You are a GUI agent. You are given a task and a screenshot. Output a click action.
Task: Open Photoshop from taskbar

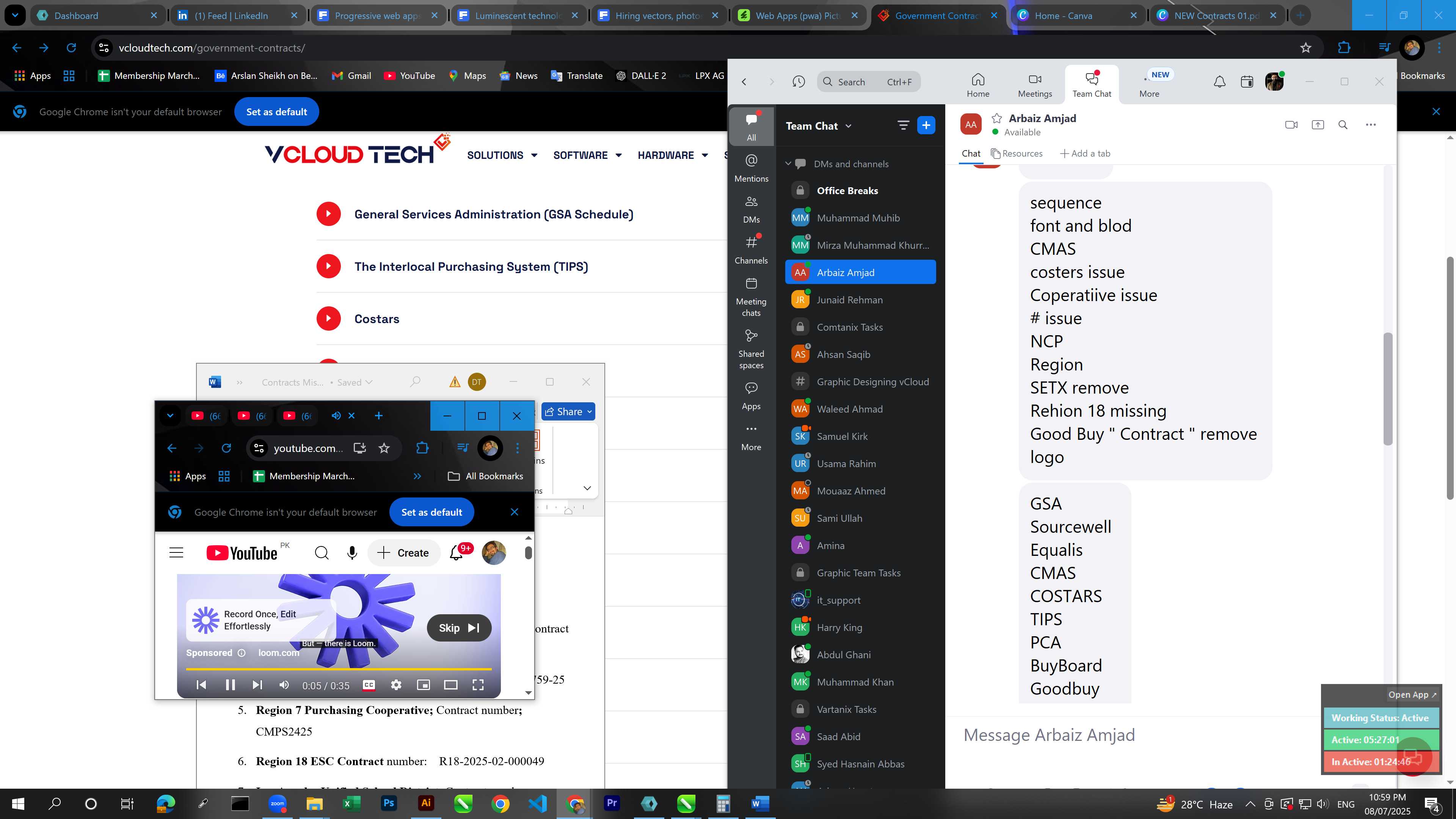[x=389, y=803]
